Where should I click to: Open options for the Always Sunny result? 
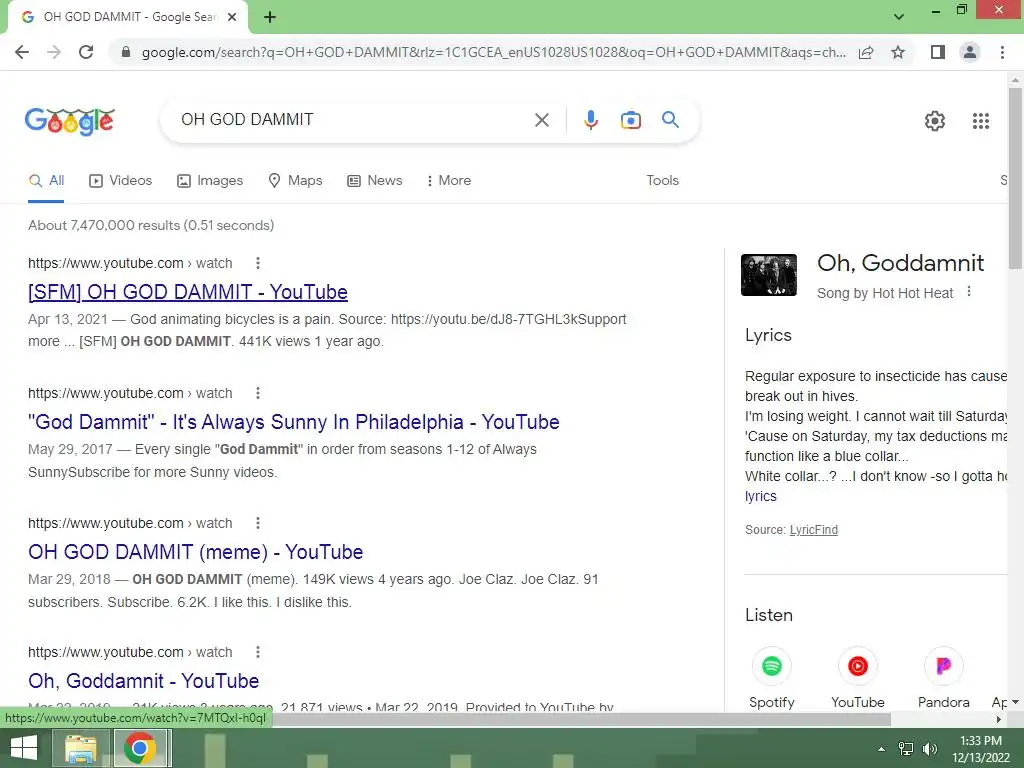tap(258, 392)
